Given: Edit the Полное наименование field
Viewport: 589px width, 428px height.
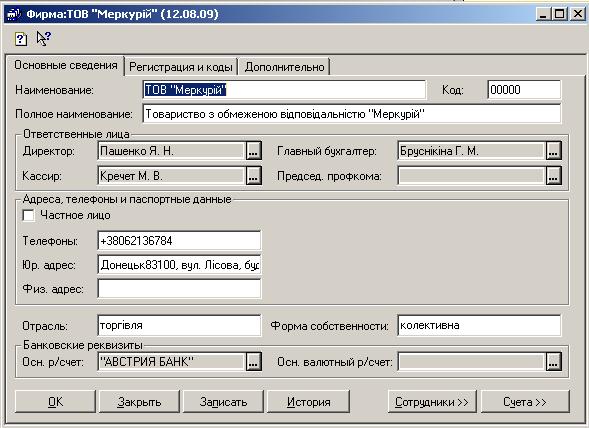Looking at the screenshot, I should click(x=352, y=114).
